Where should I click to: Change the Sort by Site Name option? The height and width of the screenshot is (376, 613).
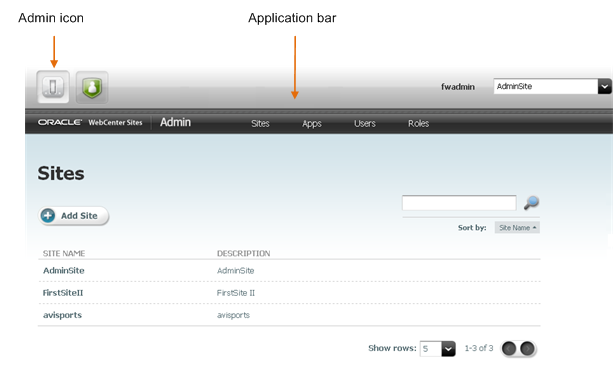click(x=517, y=227)
